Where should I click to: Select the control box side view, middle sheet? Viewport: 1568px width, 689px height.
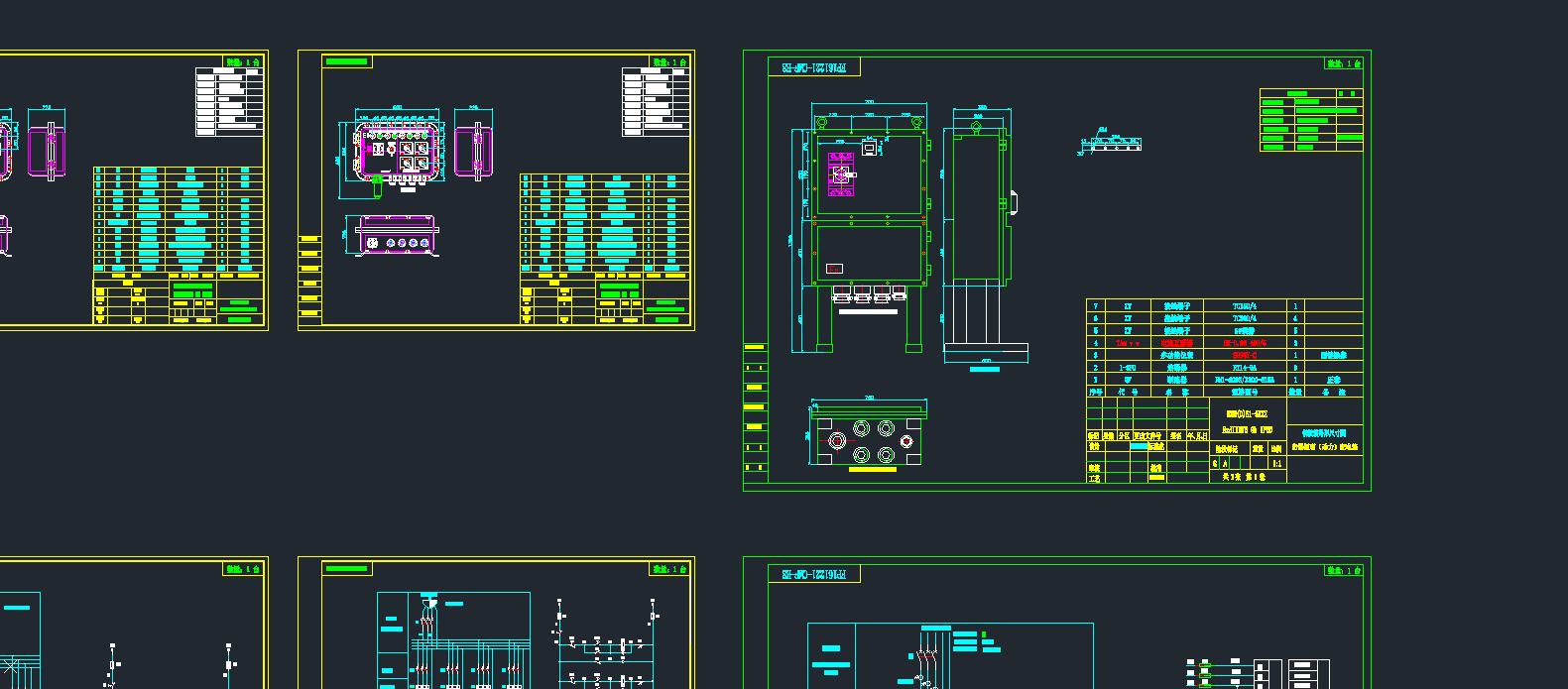[x=474, y=150]
